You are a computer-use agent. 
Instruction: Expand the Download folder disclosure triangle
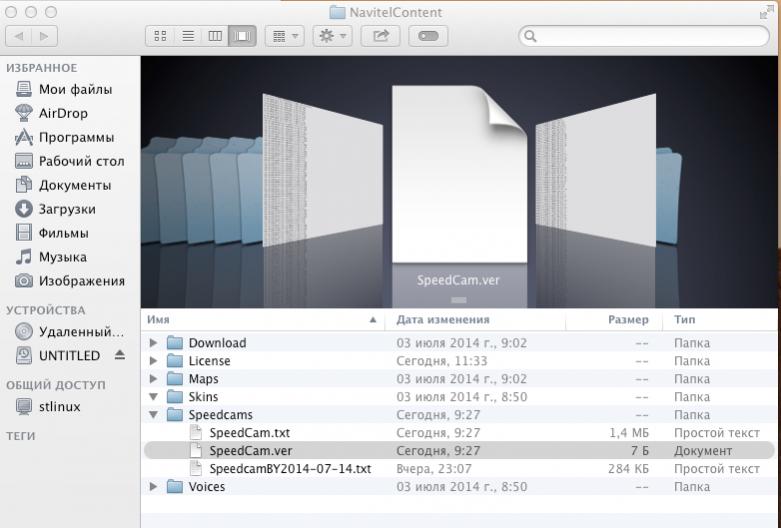click(153, 343)
